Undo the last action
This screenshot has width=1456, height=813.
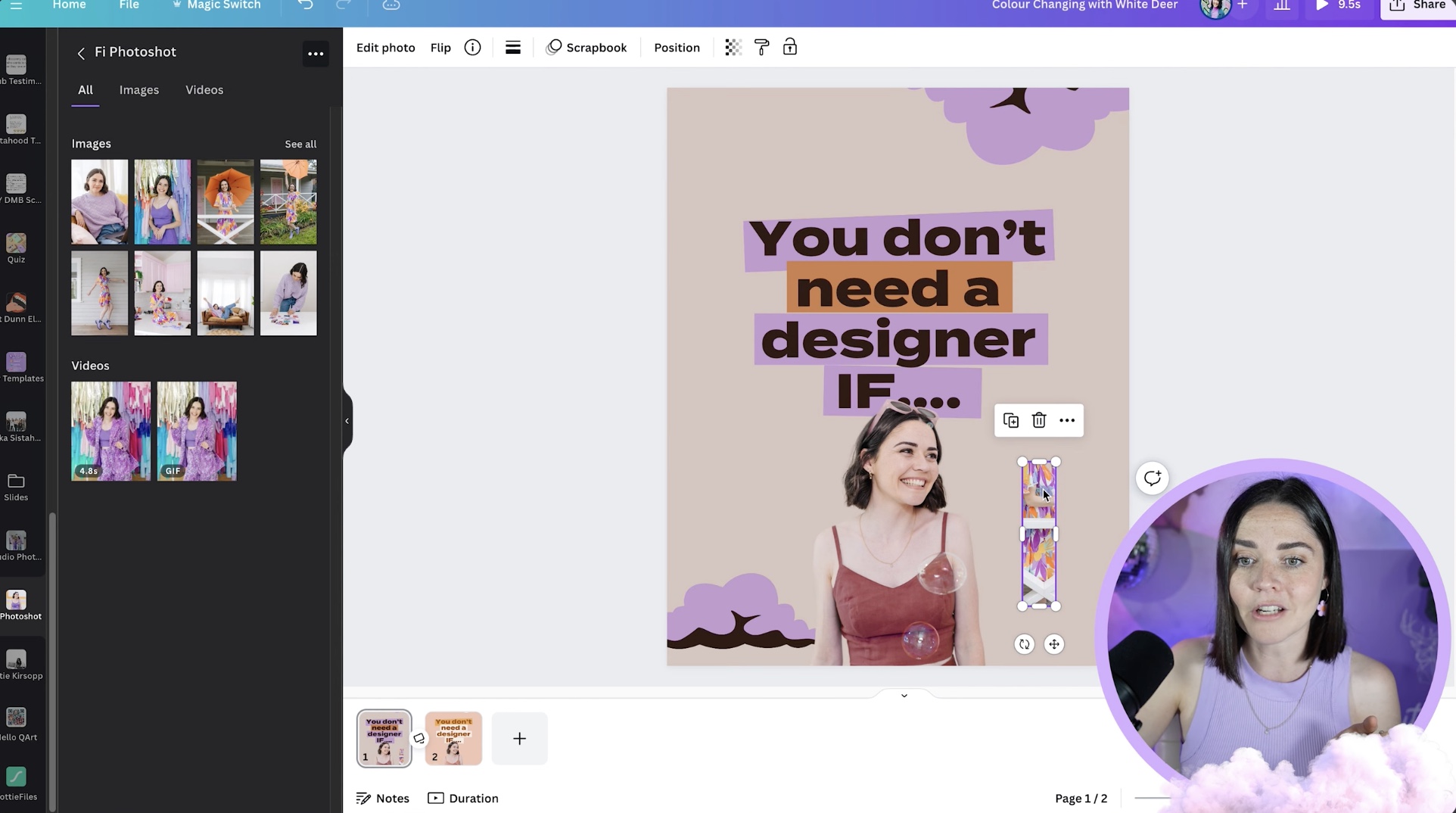305,5
